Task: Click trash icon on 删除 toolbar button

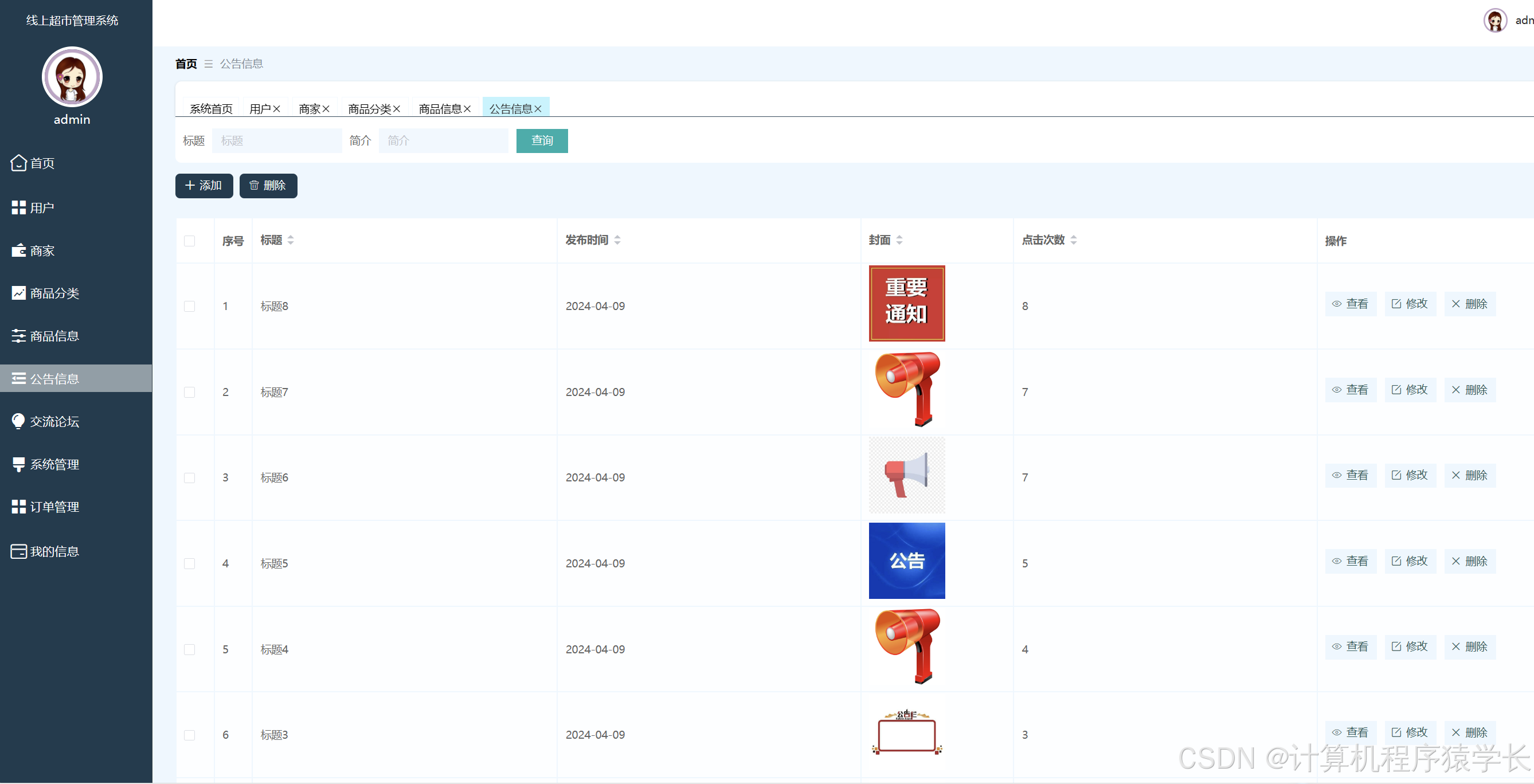Action: 255,185
